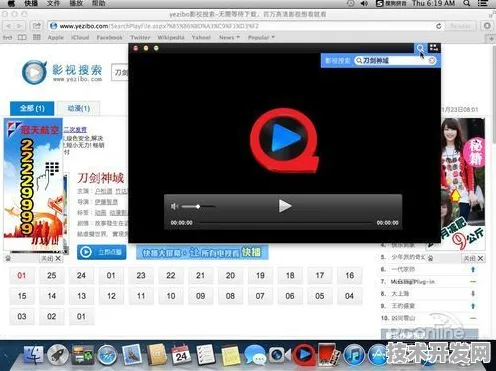Open the Finder icon in the Dock
The height and width of the screenshot is (371, 496).
[x=33, y=355]
